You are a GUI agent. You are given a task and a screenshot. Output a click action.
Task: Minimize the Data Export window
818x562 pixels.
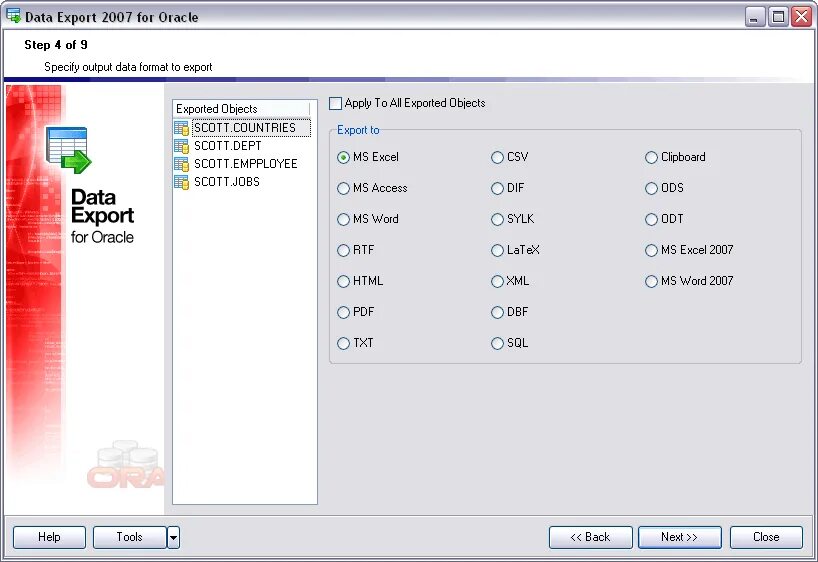coord(754,17)
